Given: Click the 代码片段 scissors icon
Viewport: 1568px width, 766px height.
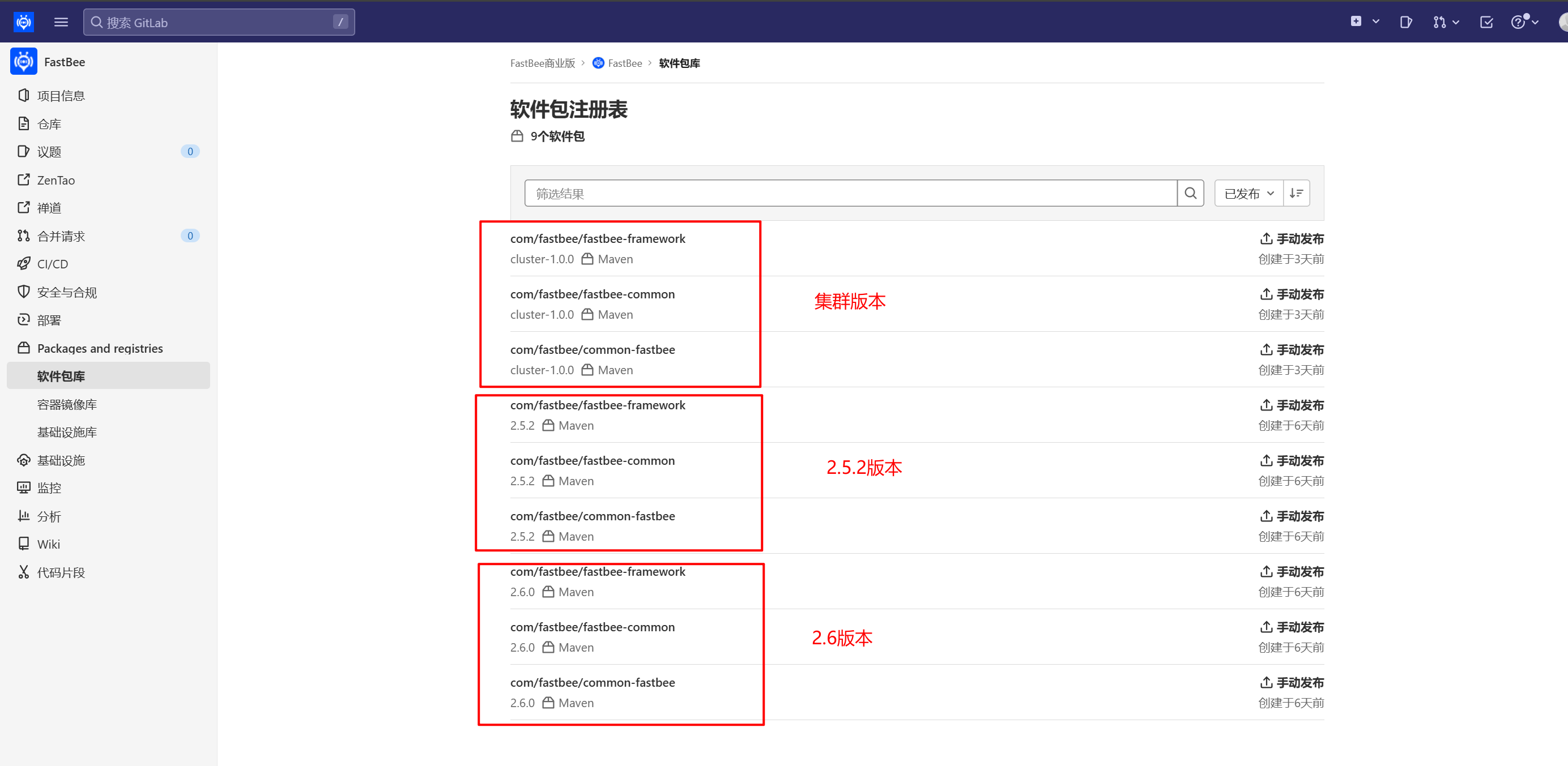Looking at the screenshot, I should click(24, 572).
